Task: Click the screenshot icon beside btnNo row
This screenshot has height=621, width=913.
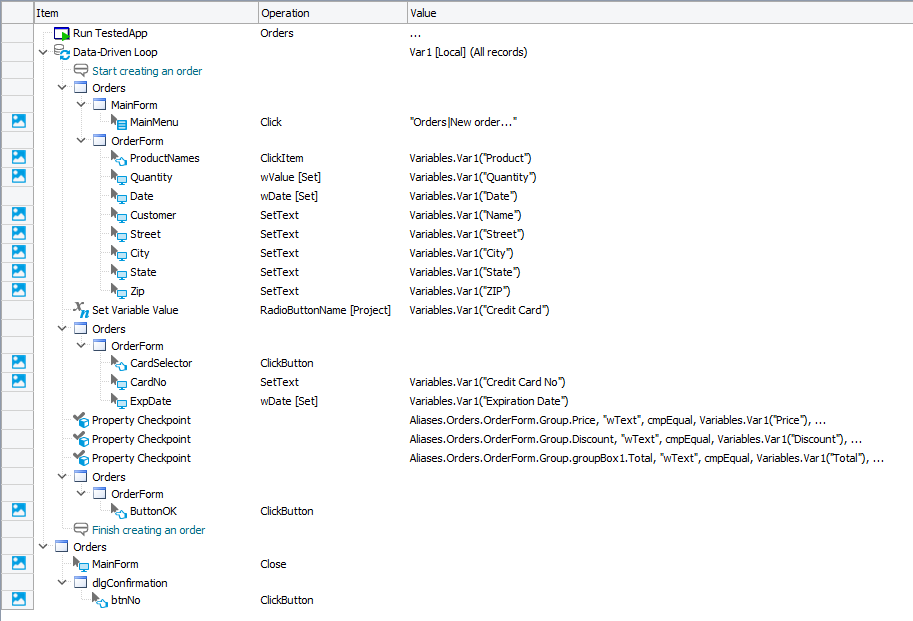Action: coord(18,599)
